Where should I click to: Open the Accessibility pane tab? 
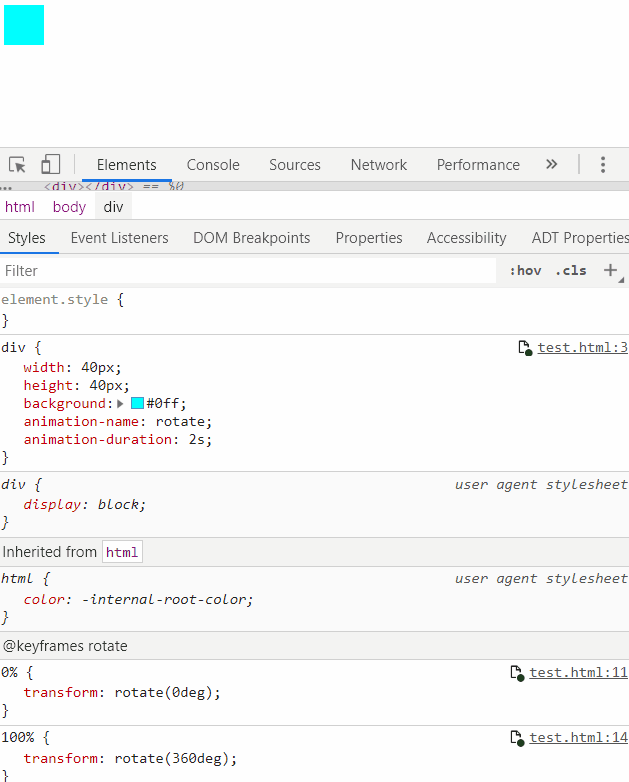467,238
